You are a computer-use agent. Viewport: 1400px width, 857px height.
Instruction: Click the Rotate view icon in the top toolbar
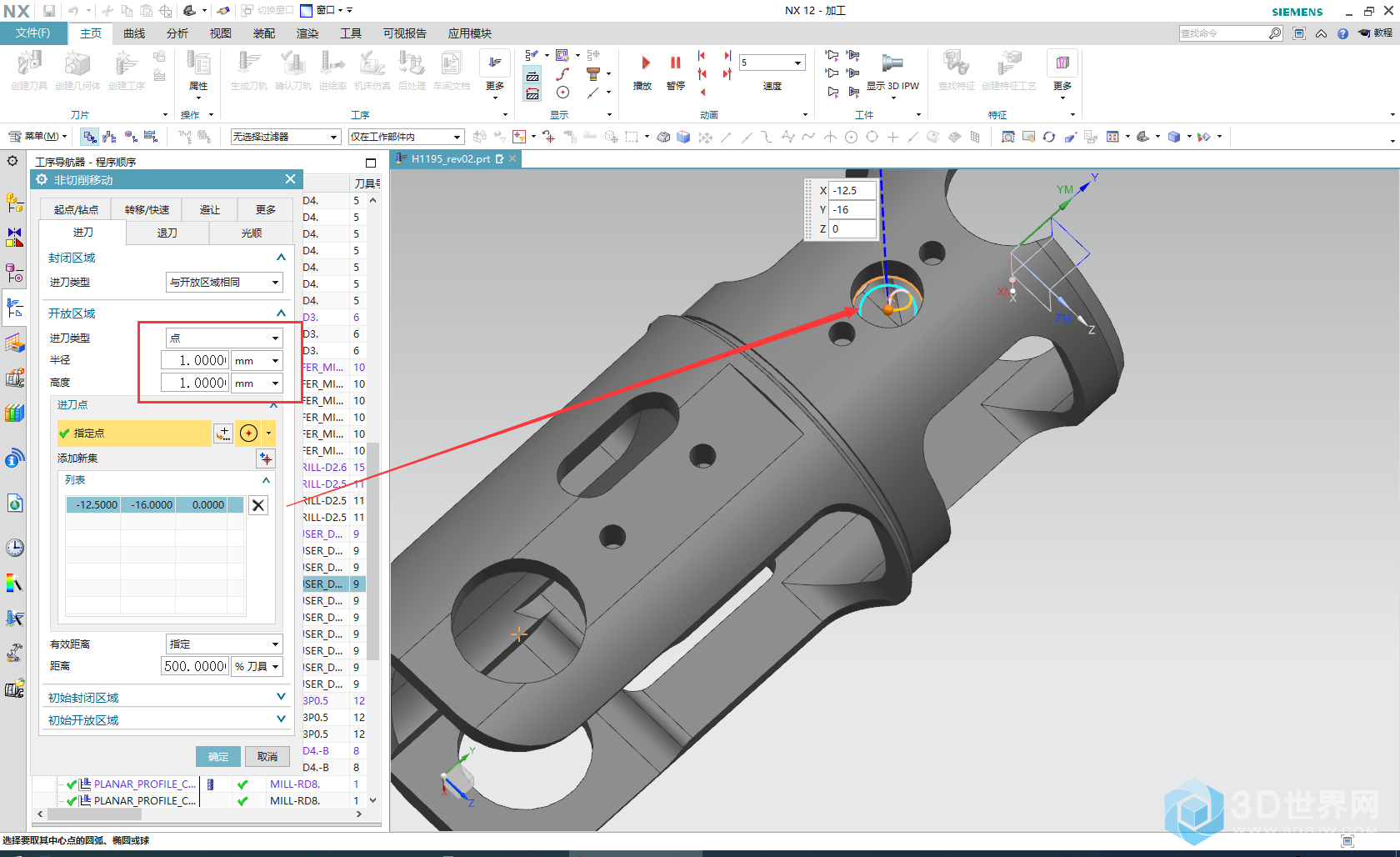click(x=1049, y=137)
